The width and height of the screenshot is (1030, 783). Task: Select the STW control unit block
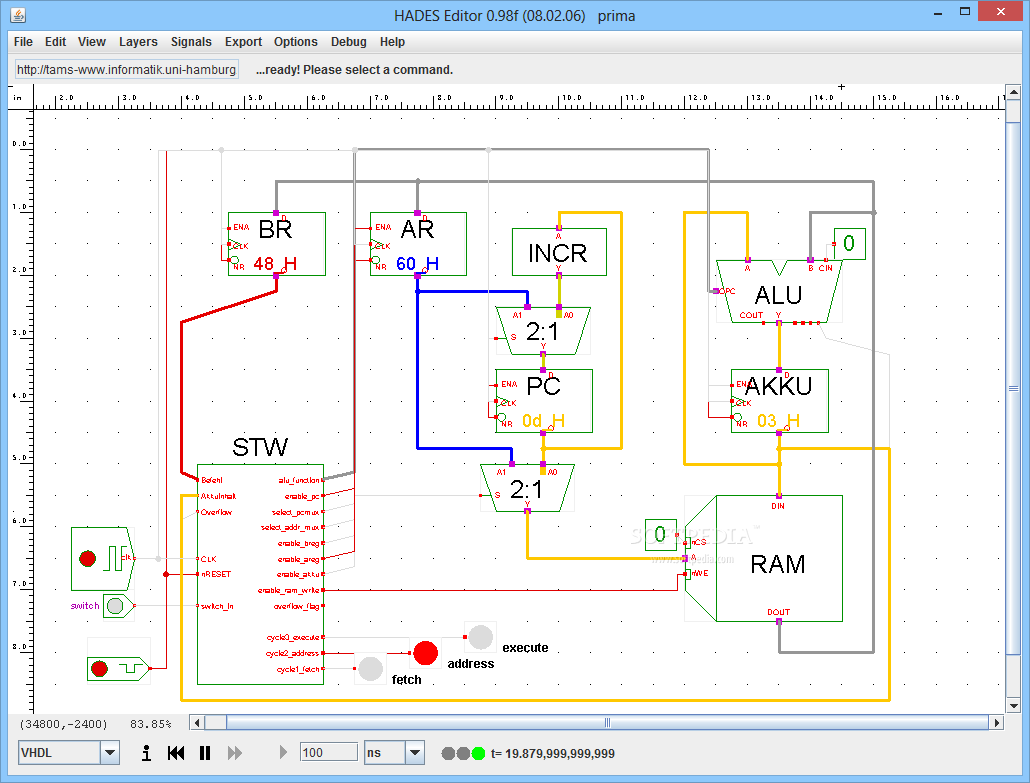(x=260, y=574)
